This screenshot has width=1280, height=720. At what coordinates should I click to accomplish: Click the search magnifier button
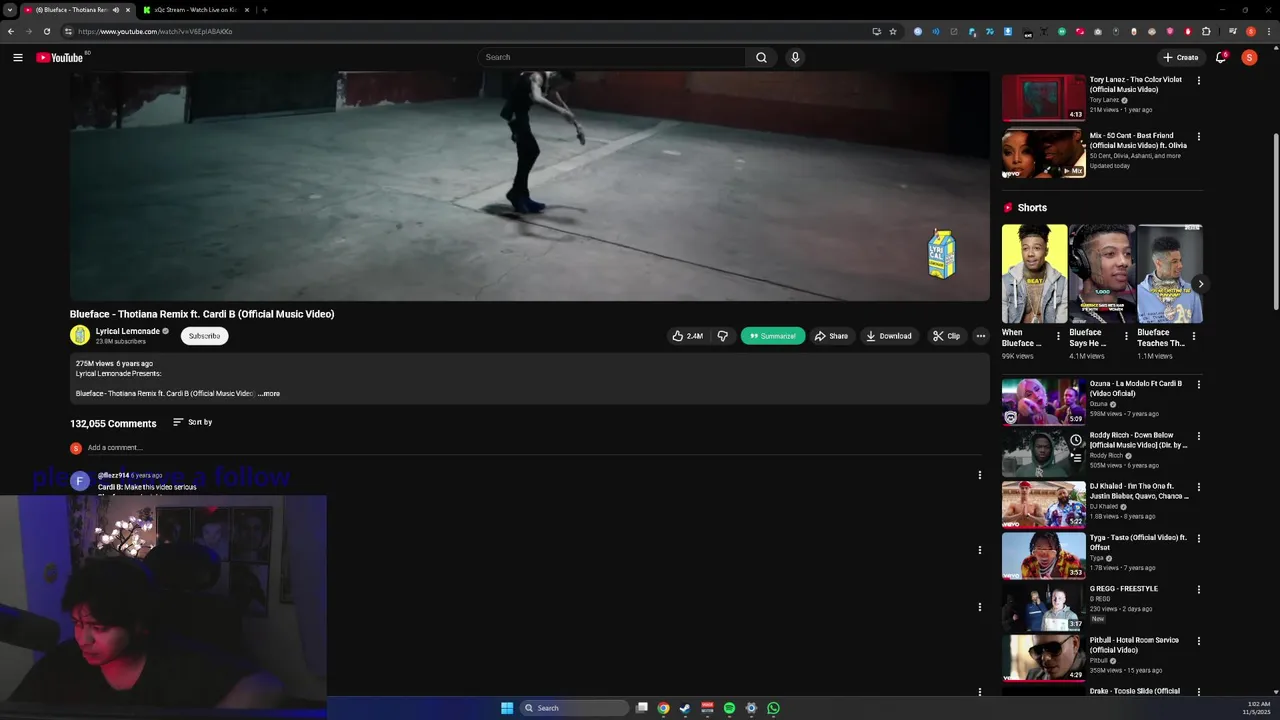point(761,57)
